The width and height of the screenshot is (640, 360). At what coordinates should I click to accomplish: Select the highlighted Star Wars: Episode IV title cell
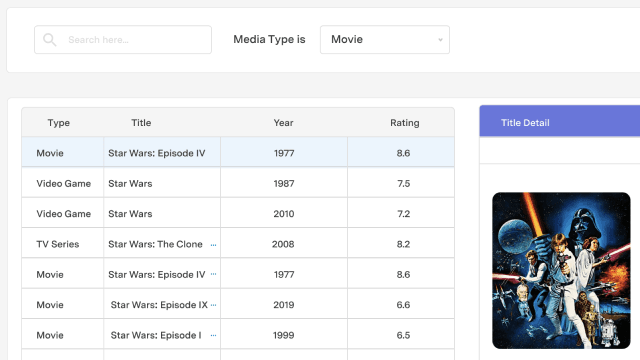pos(162,152)
